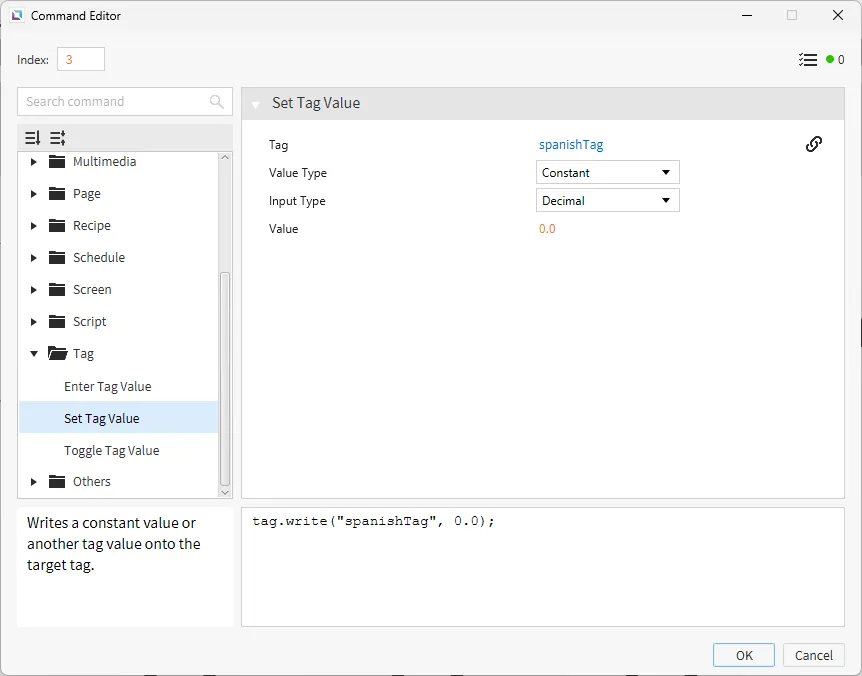This screenshot has height=676, width=862.
Task: Click the Cancel button
Action: point(813,655)
